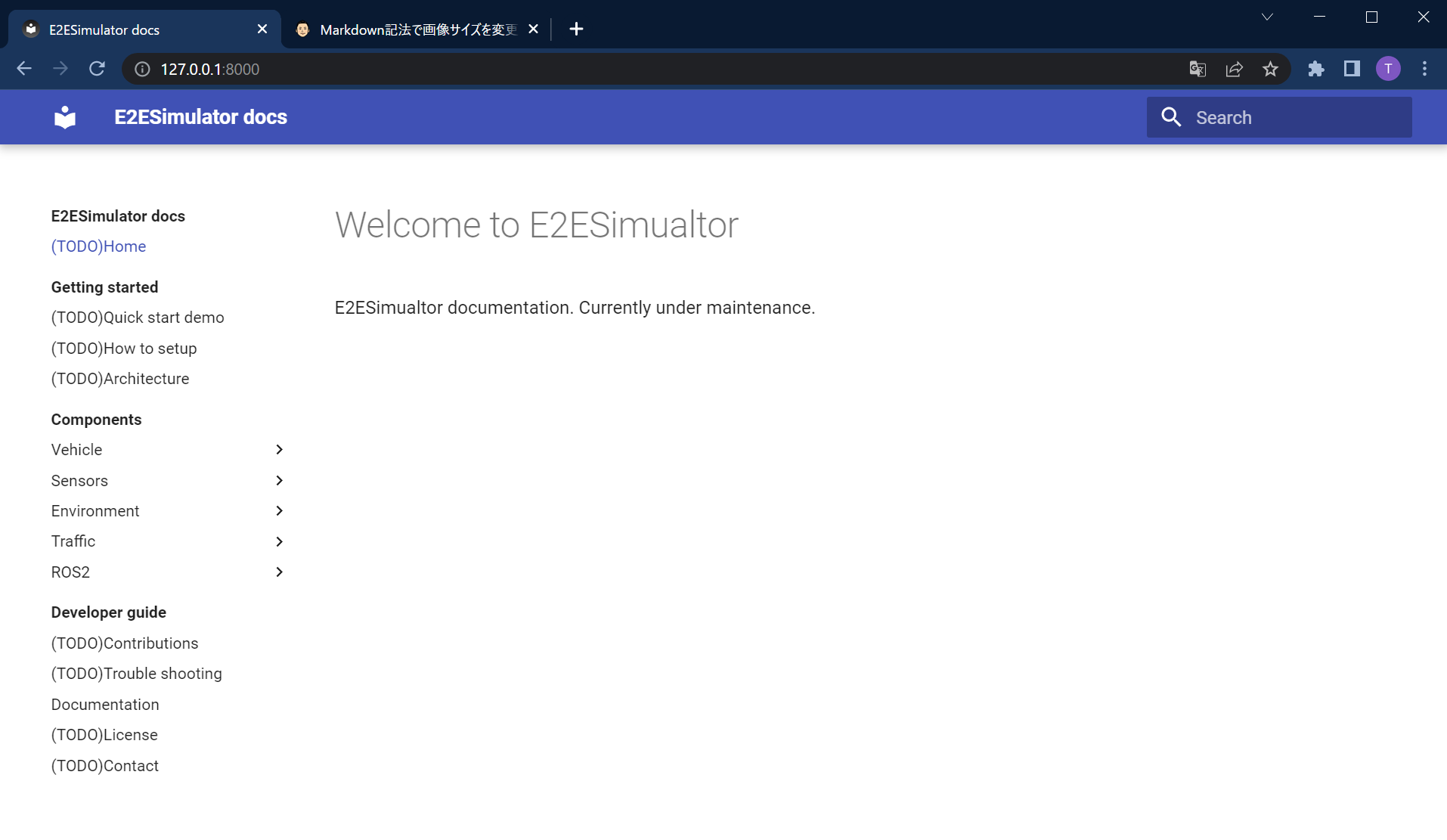The width and height of the screenshot is (1447, 840).
Task: Switch to the Markdown記法 tab
Action: coord(416,29)
